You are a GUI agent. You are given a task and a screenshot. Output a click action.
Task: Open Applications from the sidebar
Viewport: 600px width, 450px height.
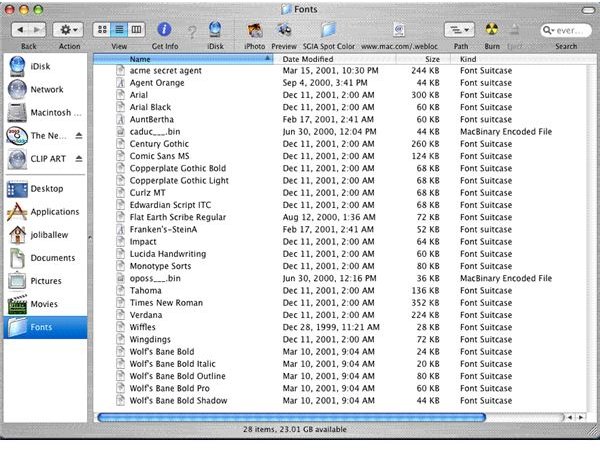click(43, 212)
